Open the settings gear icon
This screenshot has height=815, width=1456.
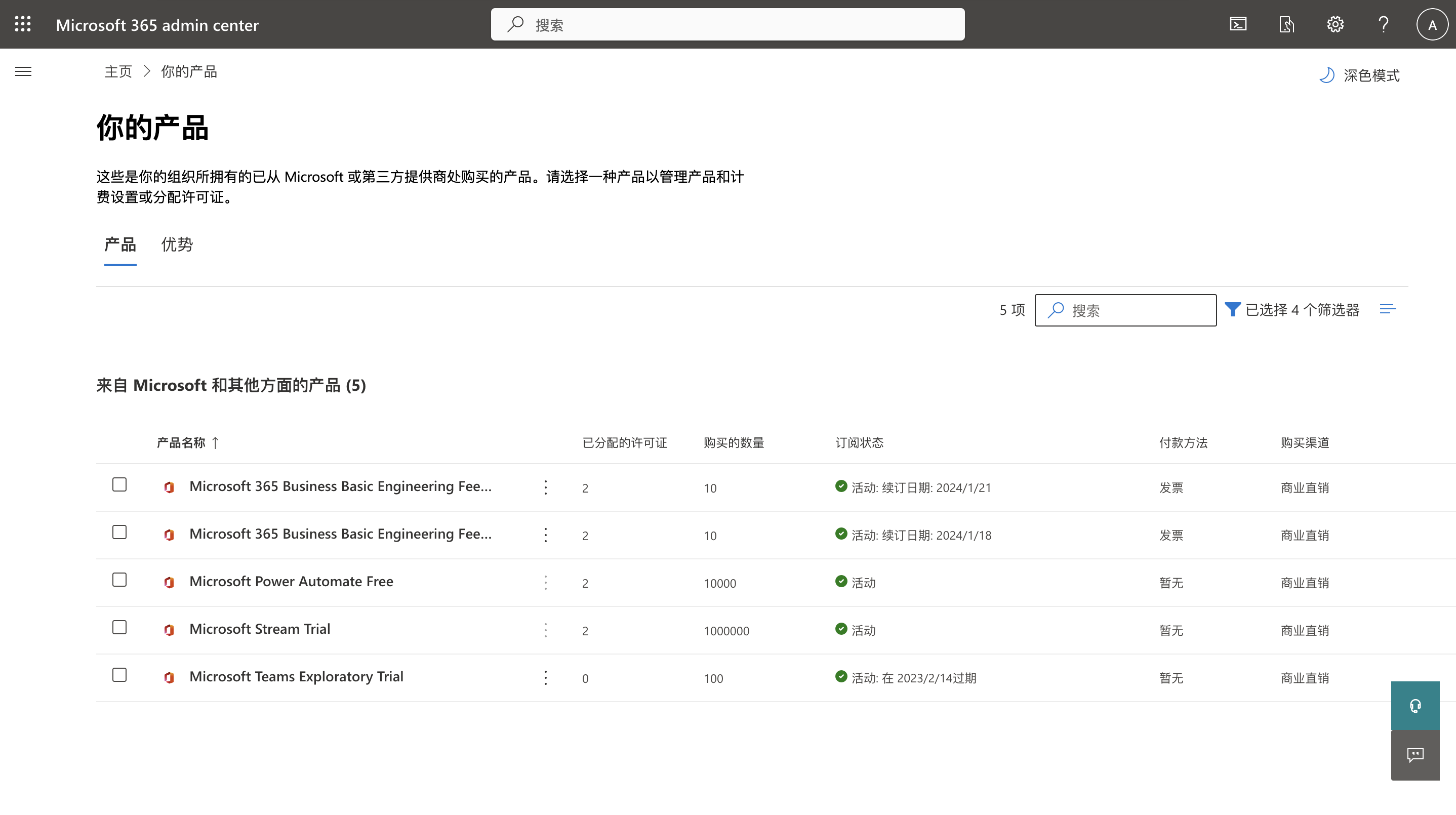click(x=1335, y=24)
